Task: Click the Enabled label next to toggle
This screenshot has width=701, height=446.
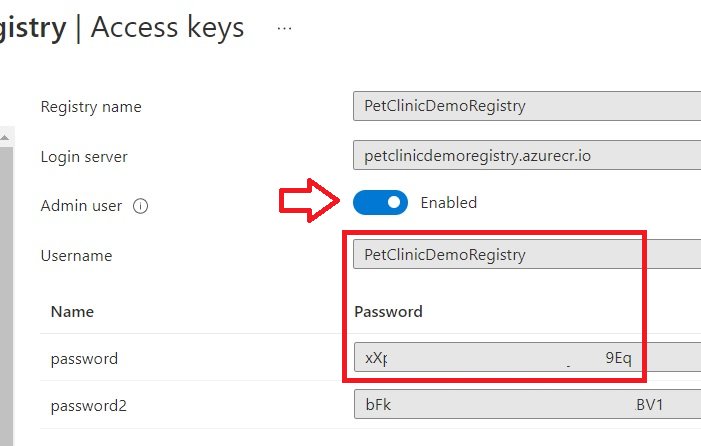Action: [448, 203]
